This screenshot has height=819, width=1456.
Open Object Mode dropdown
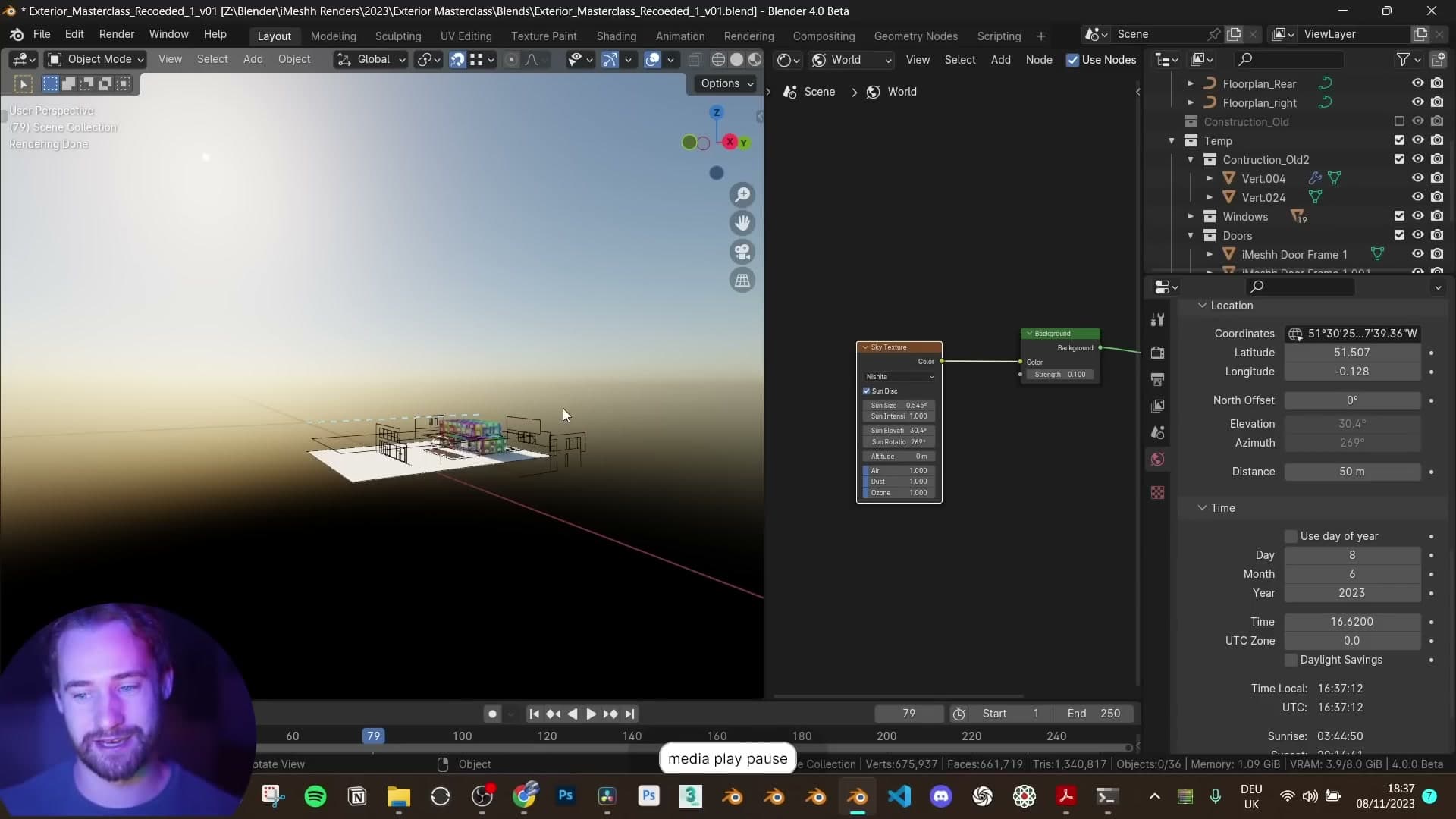95,59
